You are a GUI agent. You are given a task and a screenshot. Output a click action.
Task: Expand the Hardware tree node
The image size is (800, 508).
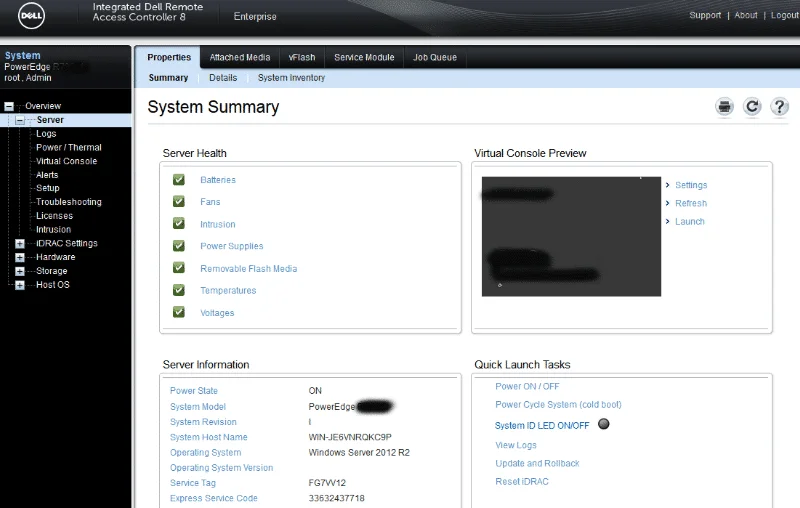[x=20, y=257]
